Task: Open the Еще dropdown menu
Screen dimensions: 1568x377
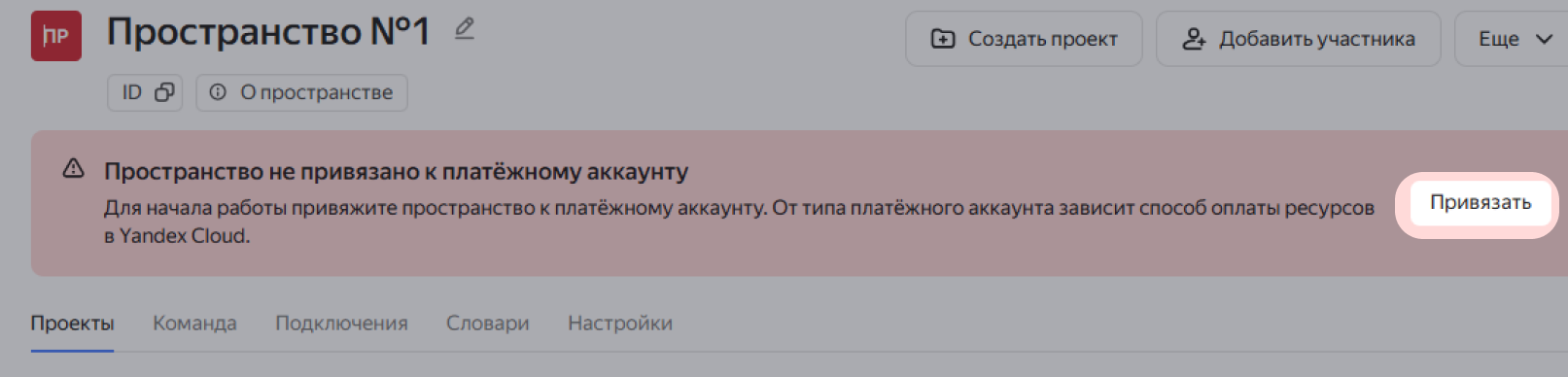Action: (x=1512, y=39)
